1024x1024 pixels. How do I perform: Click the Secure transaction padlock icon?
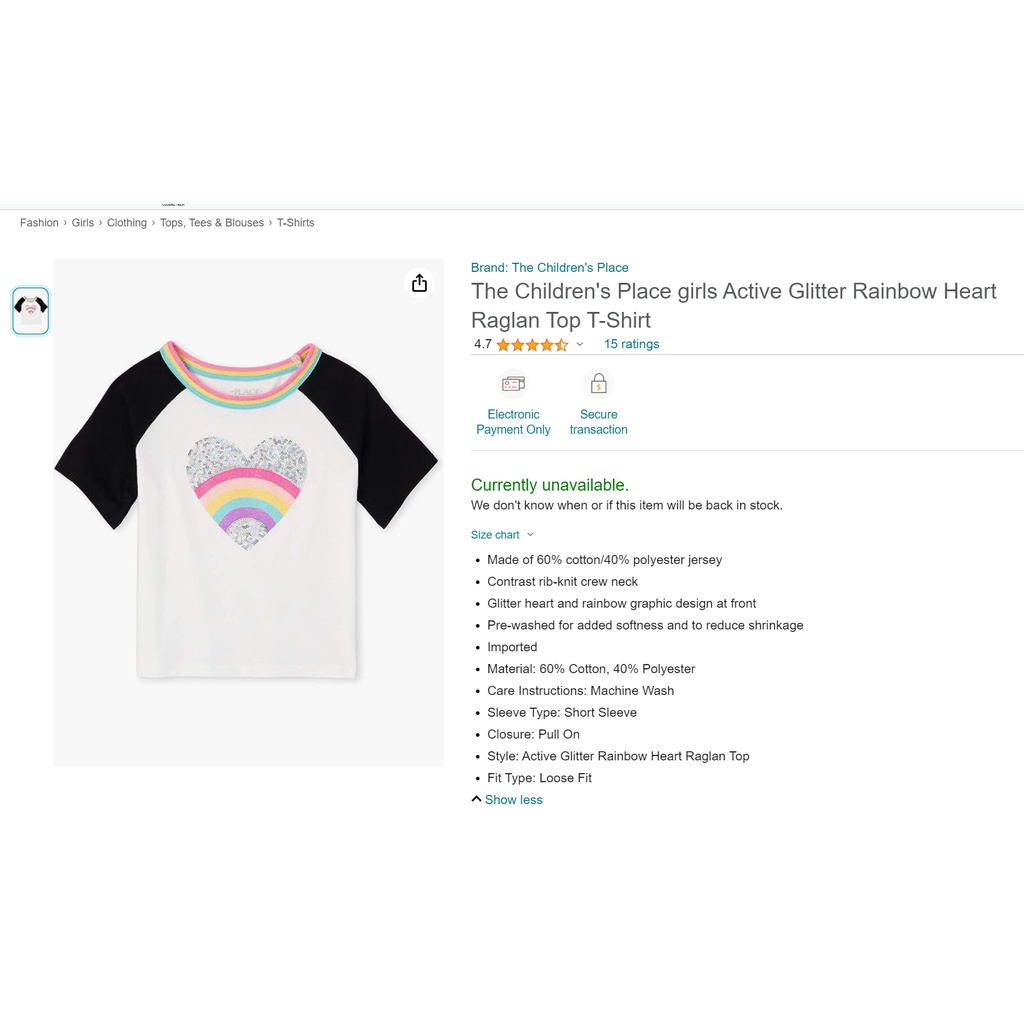(599, 384)
